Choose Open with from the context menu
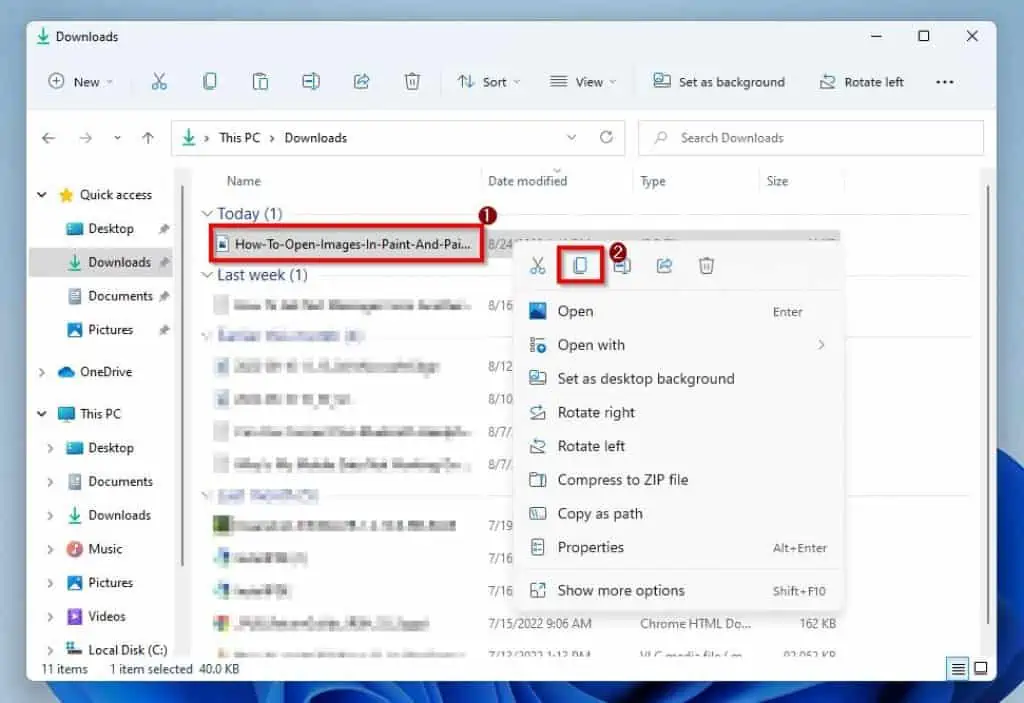The width and height of the screenshot is (1024, 703). click(592, 344)
